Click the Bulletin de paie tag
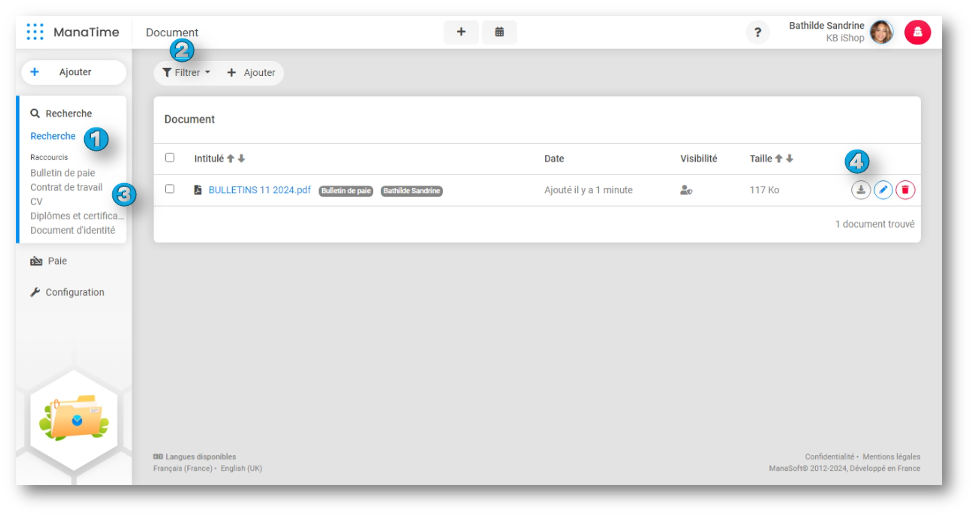The image size is (973, 516). [346, 190]
